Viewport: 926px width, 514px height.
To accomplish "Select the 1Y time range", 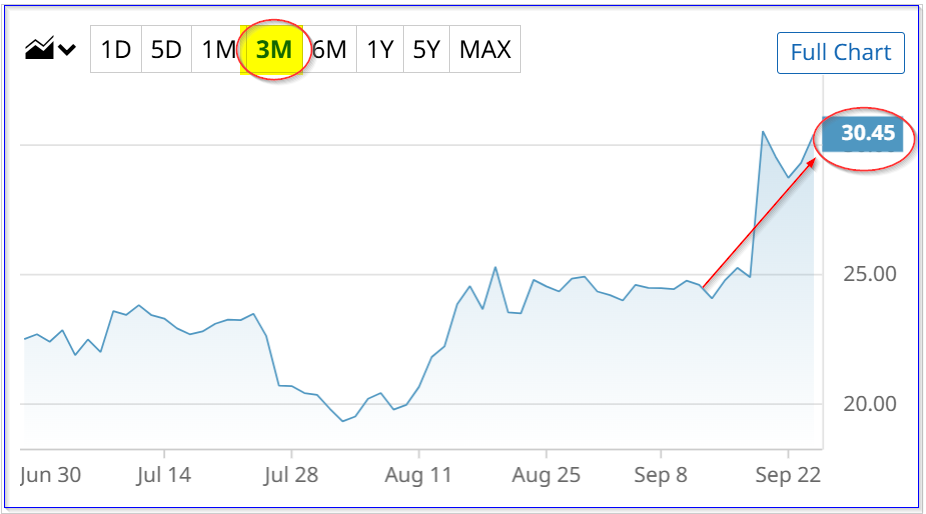I will [380, 50].
